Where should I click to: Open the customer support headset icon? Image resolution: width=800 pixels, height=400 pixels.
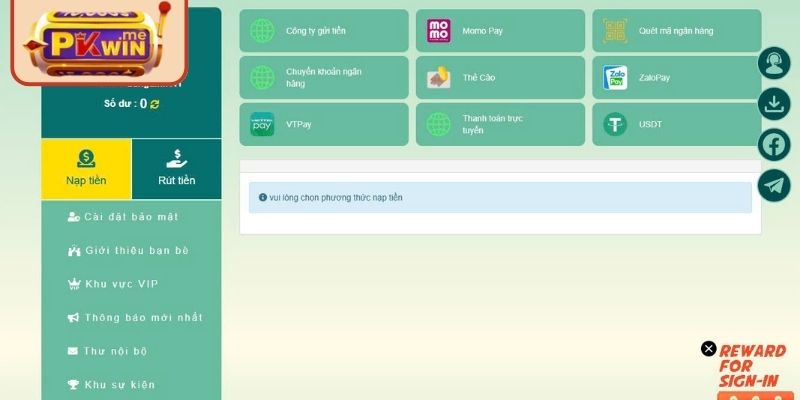[x=774, y=63]
